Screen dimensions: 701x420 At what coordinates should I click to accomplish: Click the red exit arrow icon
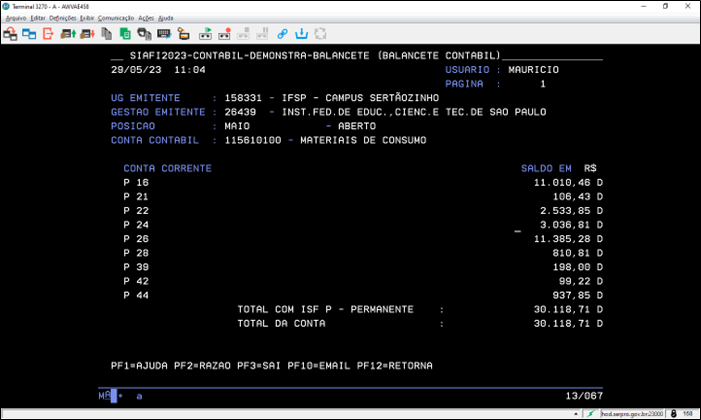[x=48, y=34]
